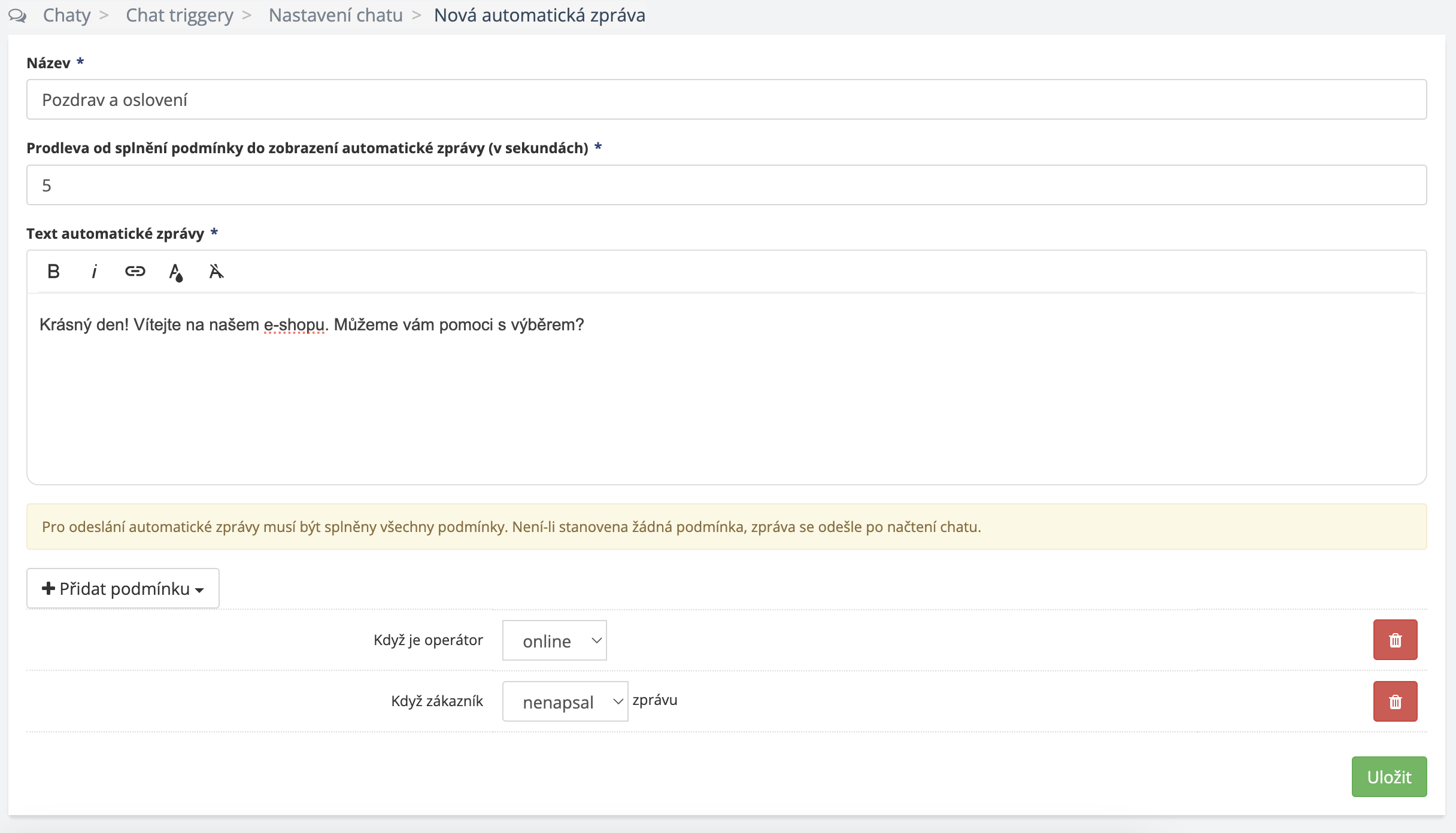Go to 'Chaty' breadcrumb link

(x=66, y=16)
